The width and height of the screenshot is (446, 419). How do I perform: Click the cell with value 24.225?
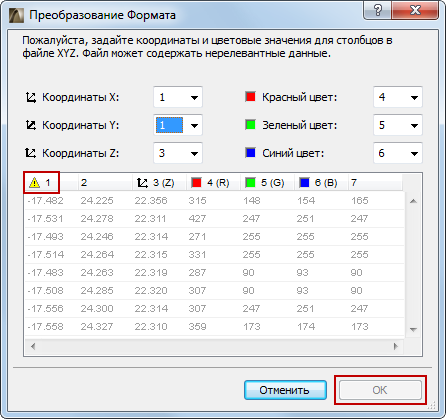(97, 201)
